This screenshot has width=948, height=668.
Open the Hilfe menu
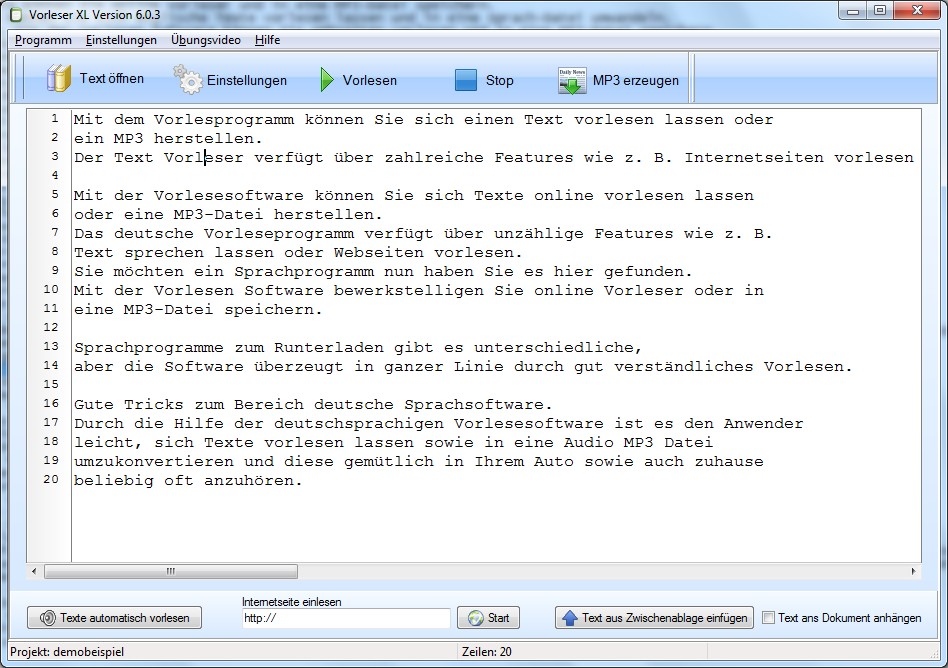pyautogui.click(x=267, y=40)
